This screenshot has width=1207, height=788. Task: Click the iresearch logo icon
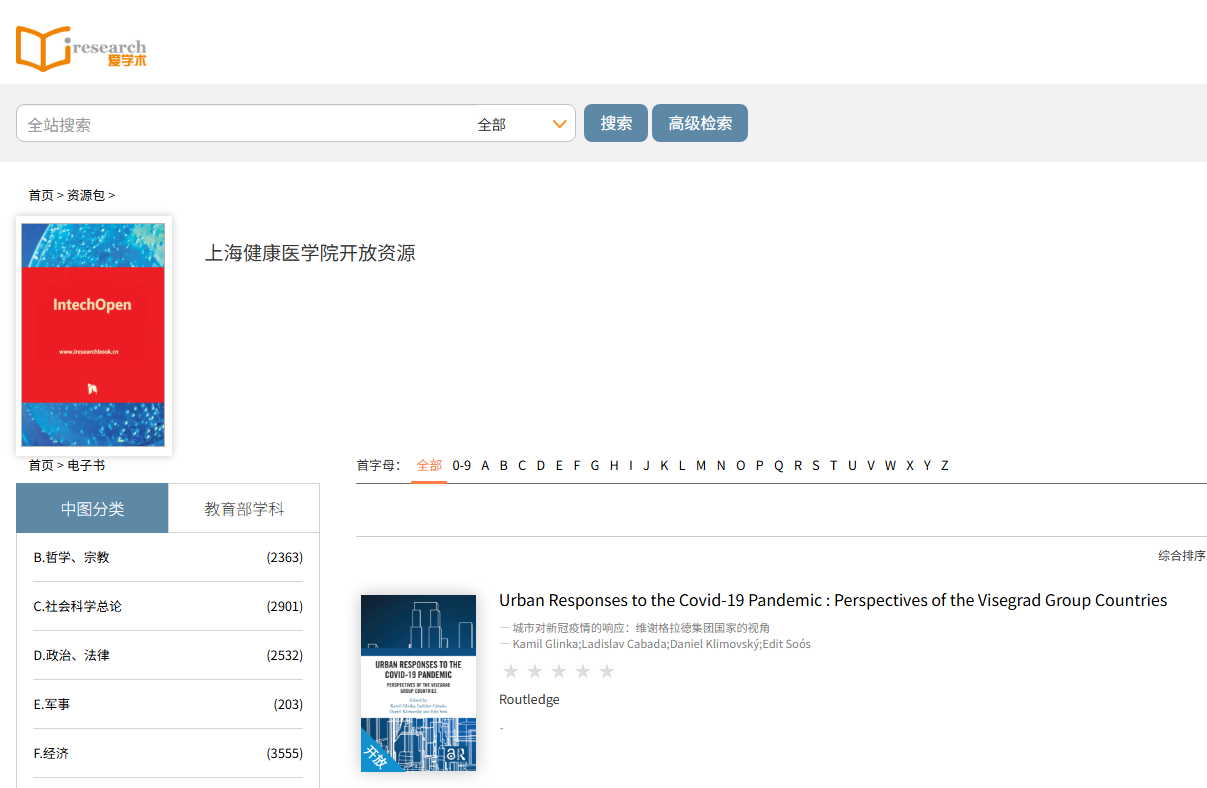click(80, 48)
